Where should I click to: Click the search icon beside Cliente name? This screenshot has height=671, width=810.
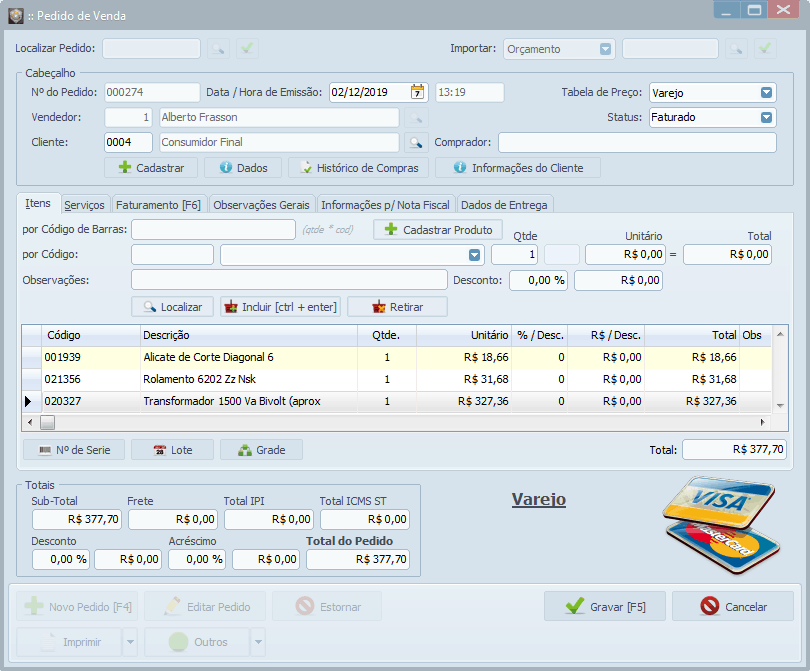point(416,143)
